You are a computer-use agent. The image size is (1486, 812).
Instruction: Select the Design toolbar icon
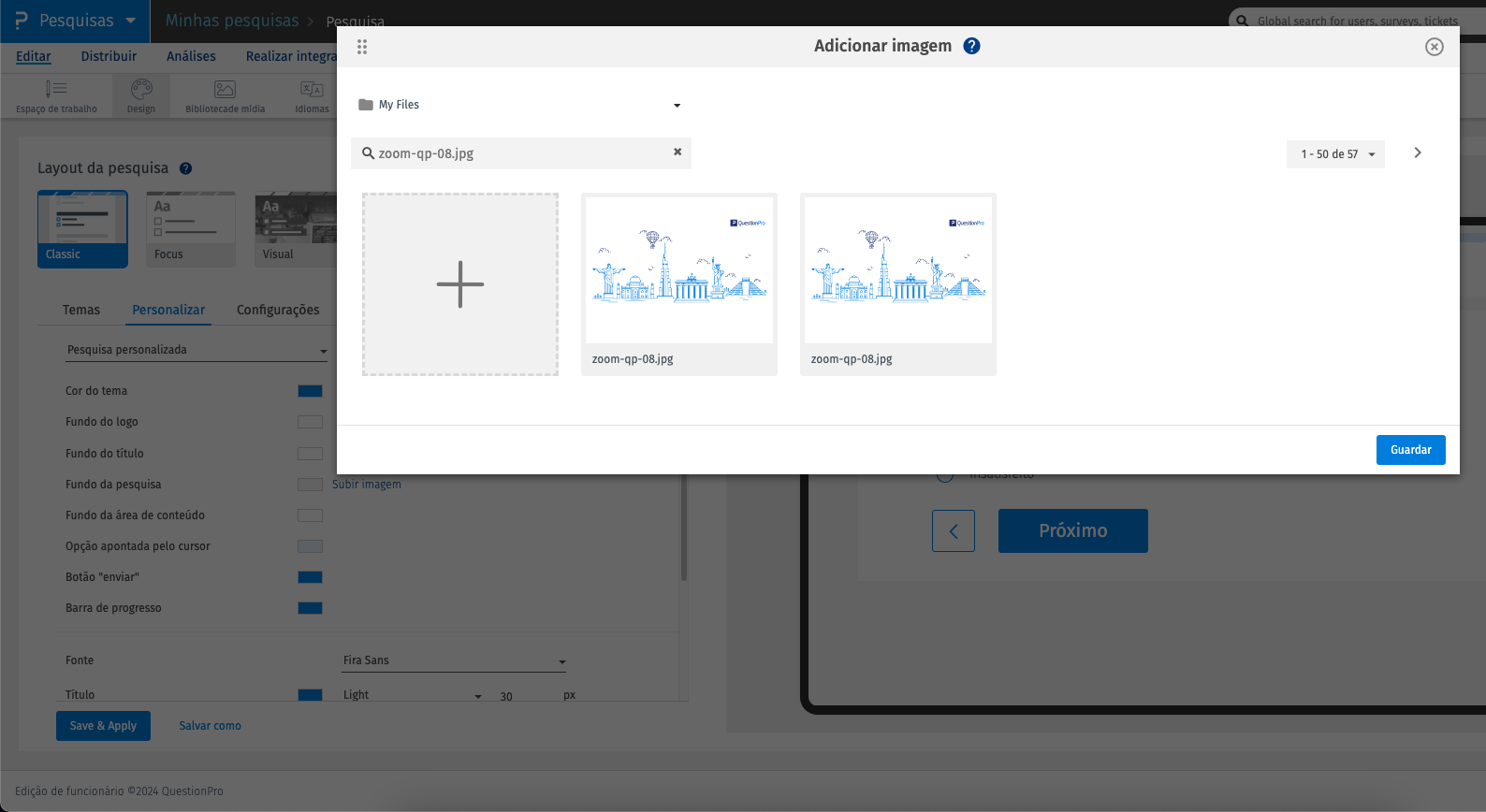coord(141,96)
